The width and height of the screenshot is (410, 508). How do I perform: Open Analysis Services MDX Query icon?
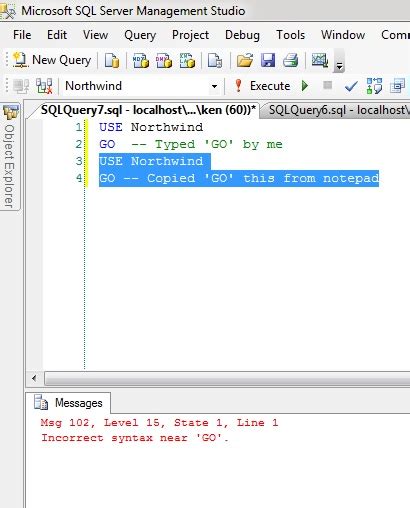(141, 61)
